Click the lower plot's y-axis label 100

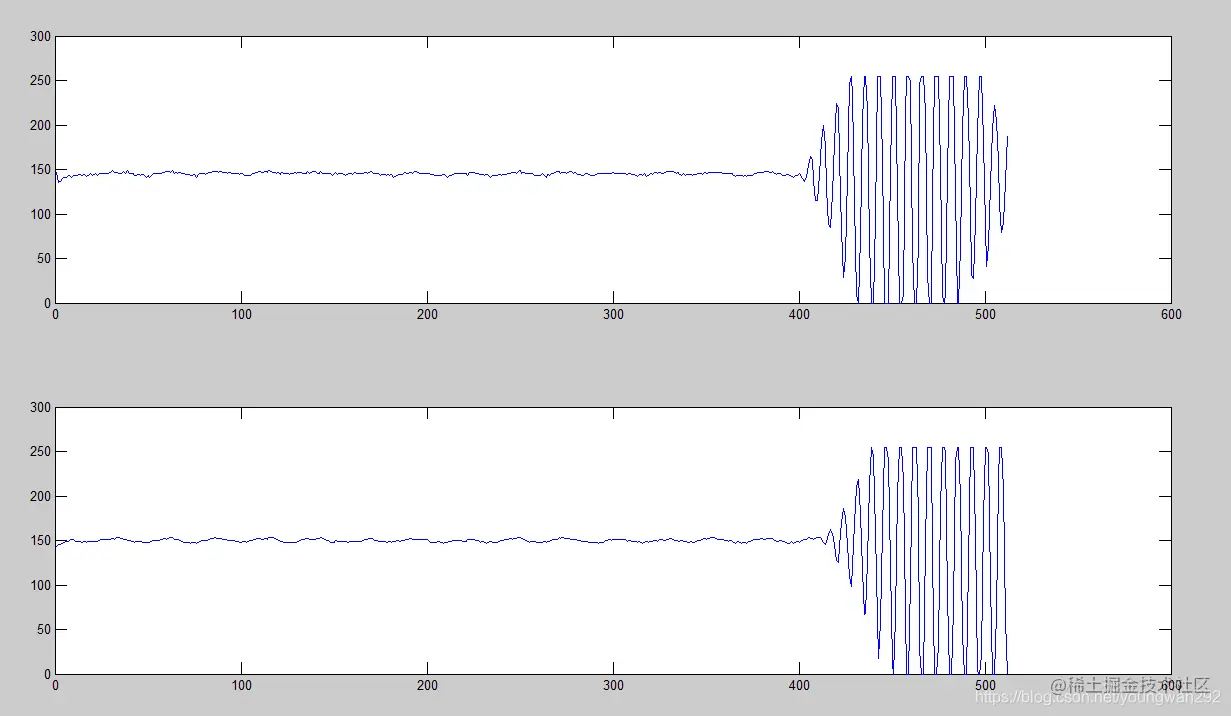[40, 585]
